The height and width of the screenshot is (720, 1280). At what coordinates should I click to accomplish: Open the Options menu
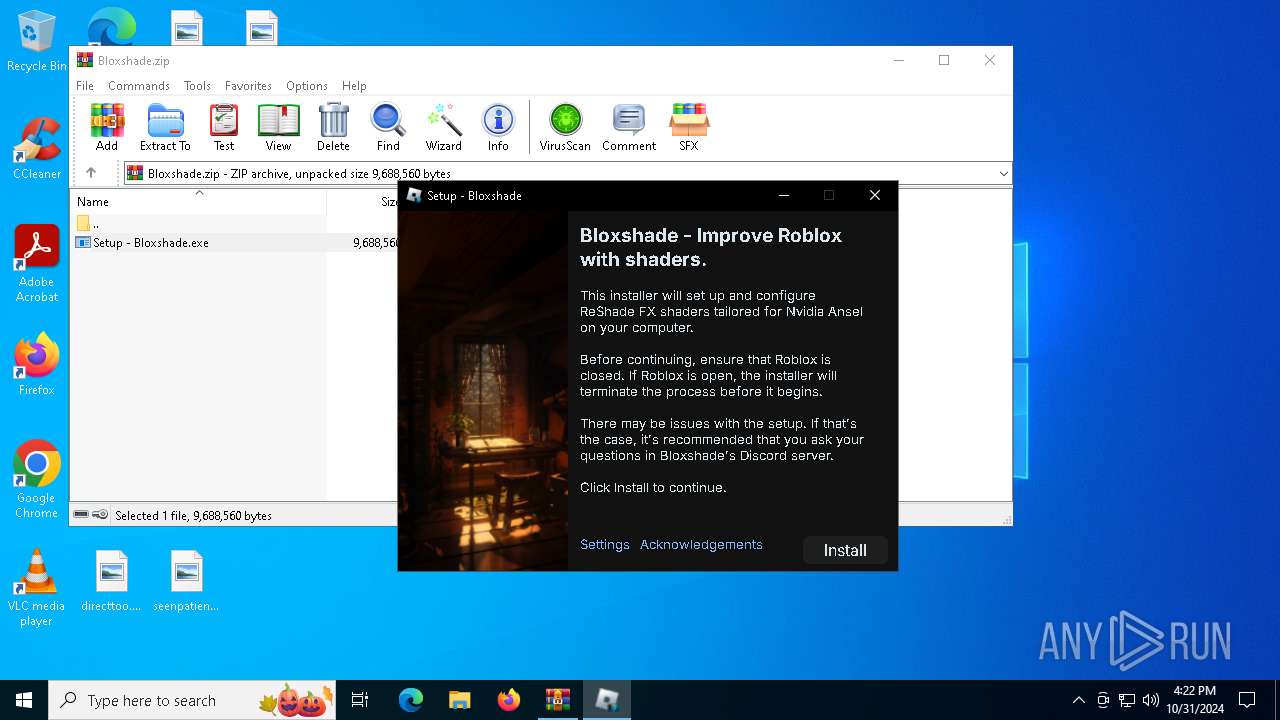tap(307, 86)
